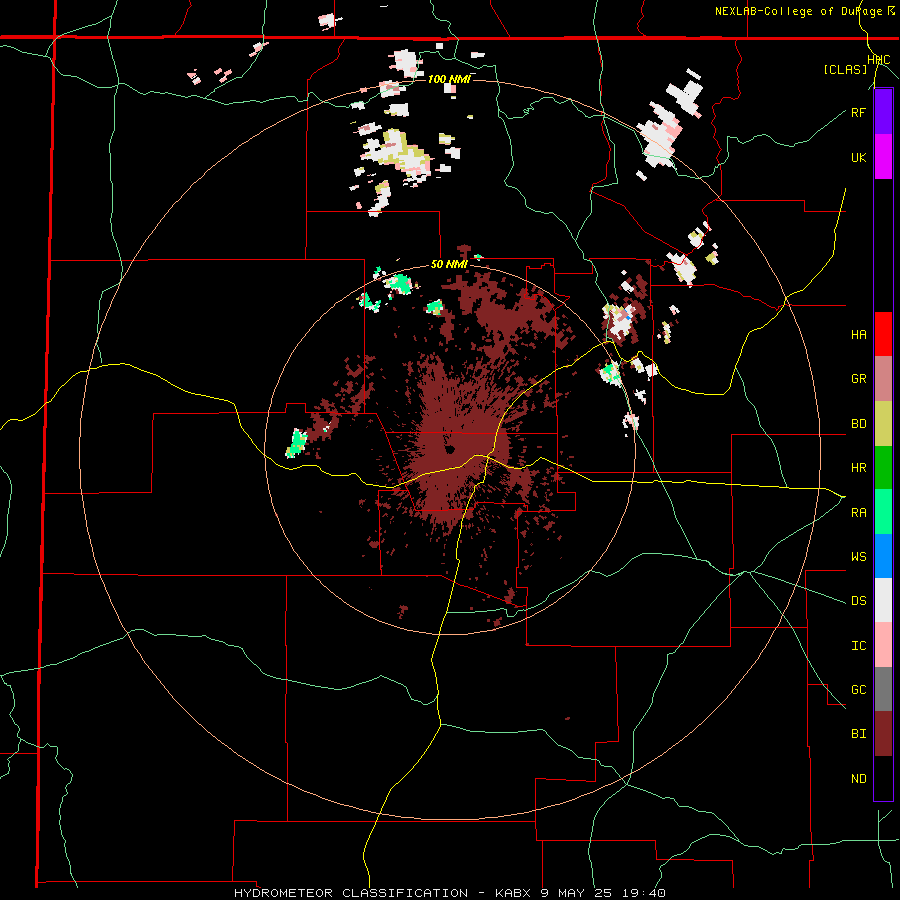The width and height of the screenshot is (900, 900).
Task: Pick the mint green RA legend swatch
Action: tap(883, 512)
